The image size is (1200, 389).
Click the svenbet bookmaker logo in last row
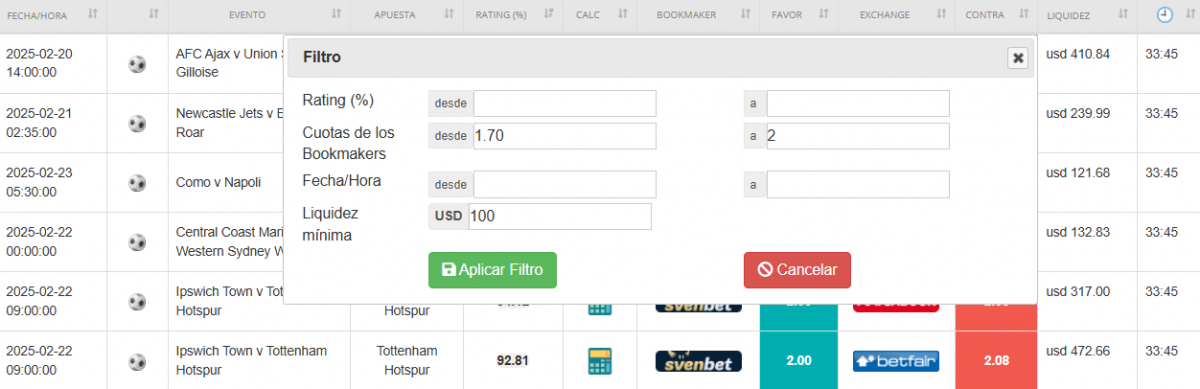tap(698, 361)
